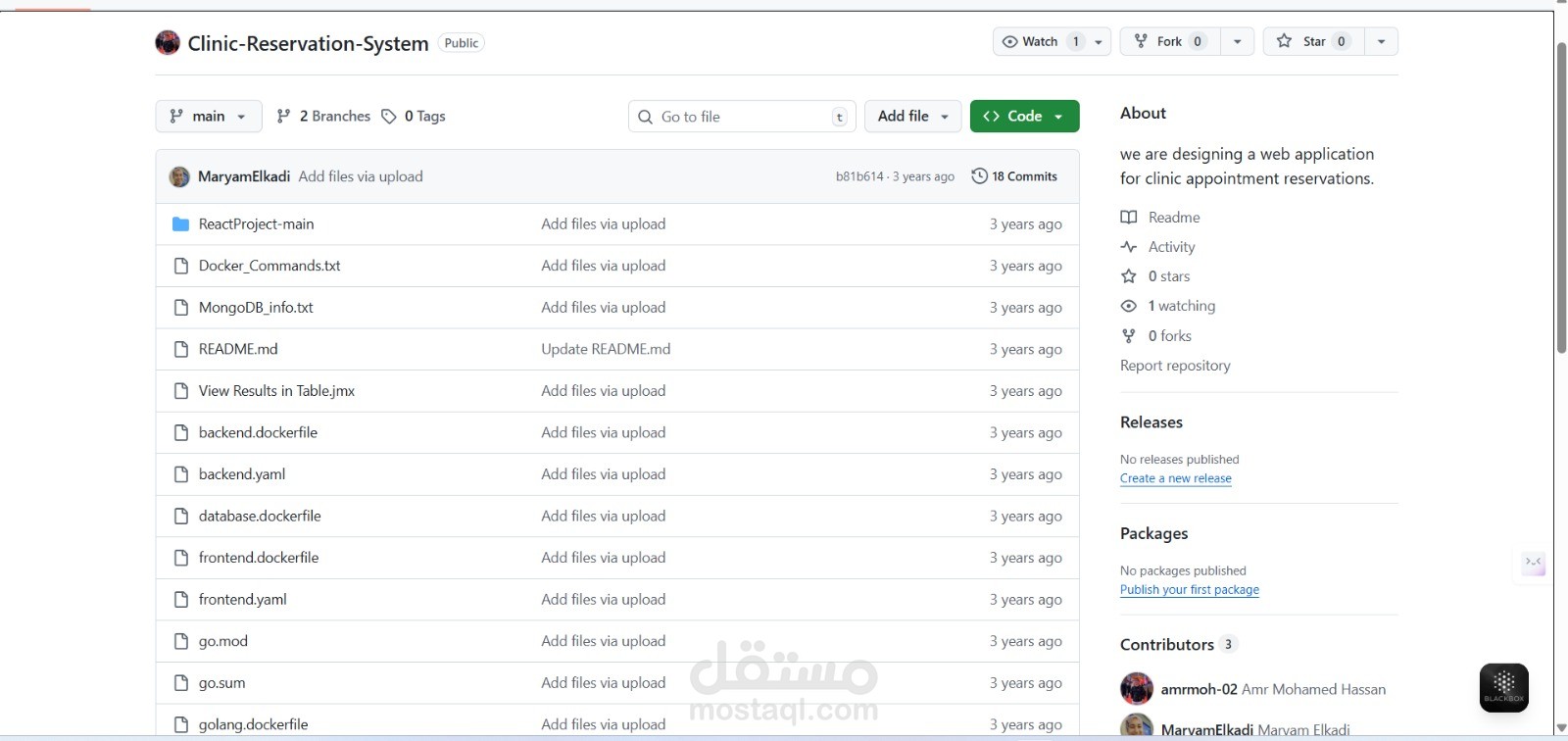Click the file icon beside go.mod

pyautogui.click(x=180, y=641)
